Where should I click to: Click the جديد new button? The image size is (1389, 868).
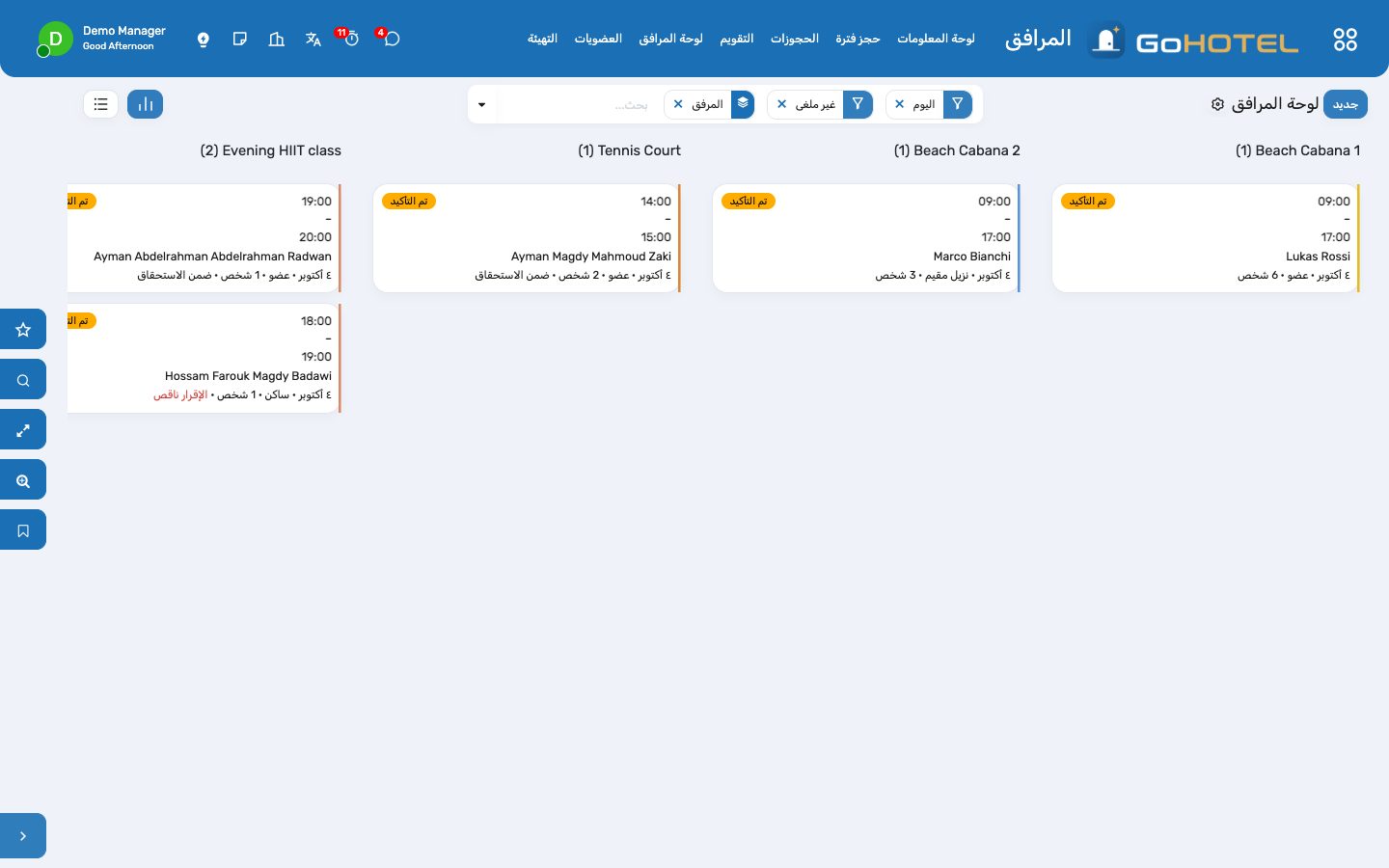pyautogui.click(x=1346, y=104)
